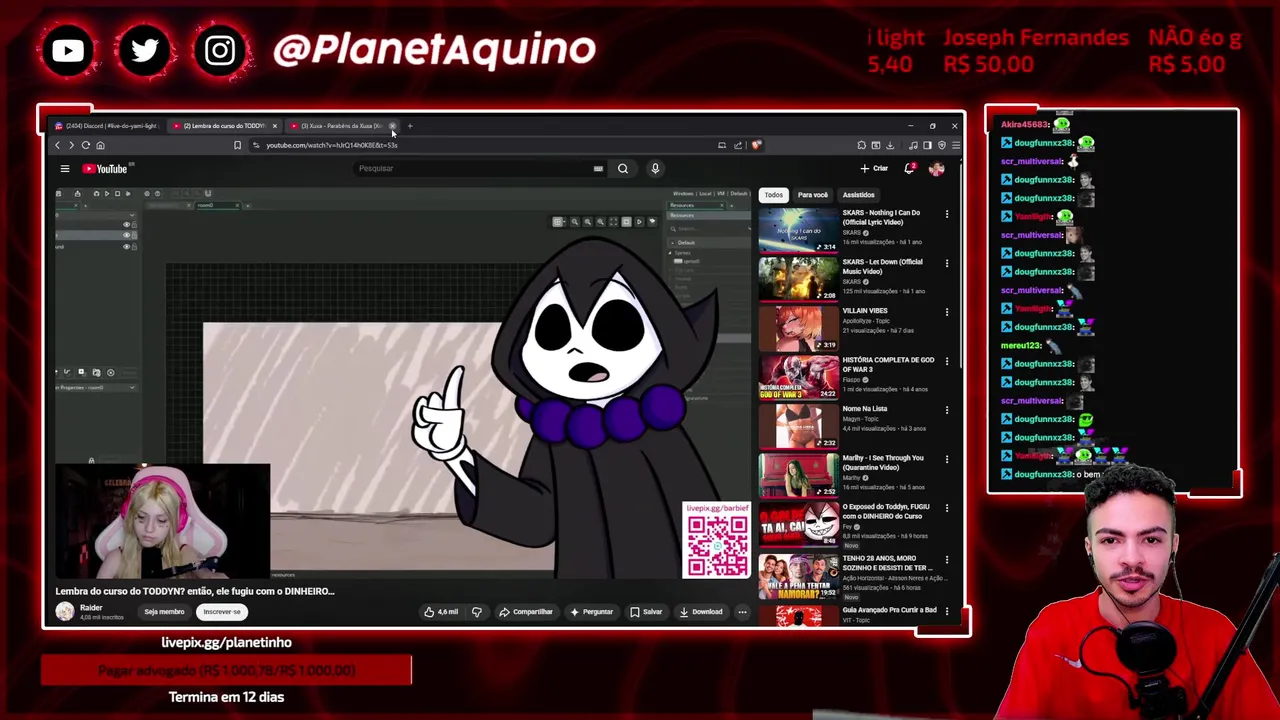The width and height of the screenshot is (1280, 720).
Task: Open TENHO 28 ANOS video thumbnail
Action: coord(798,575)
